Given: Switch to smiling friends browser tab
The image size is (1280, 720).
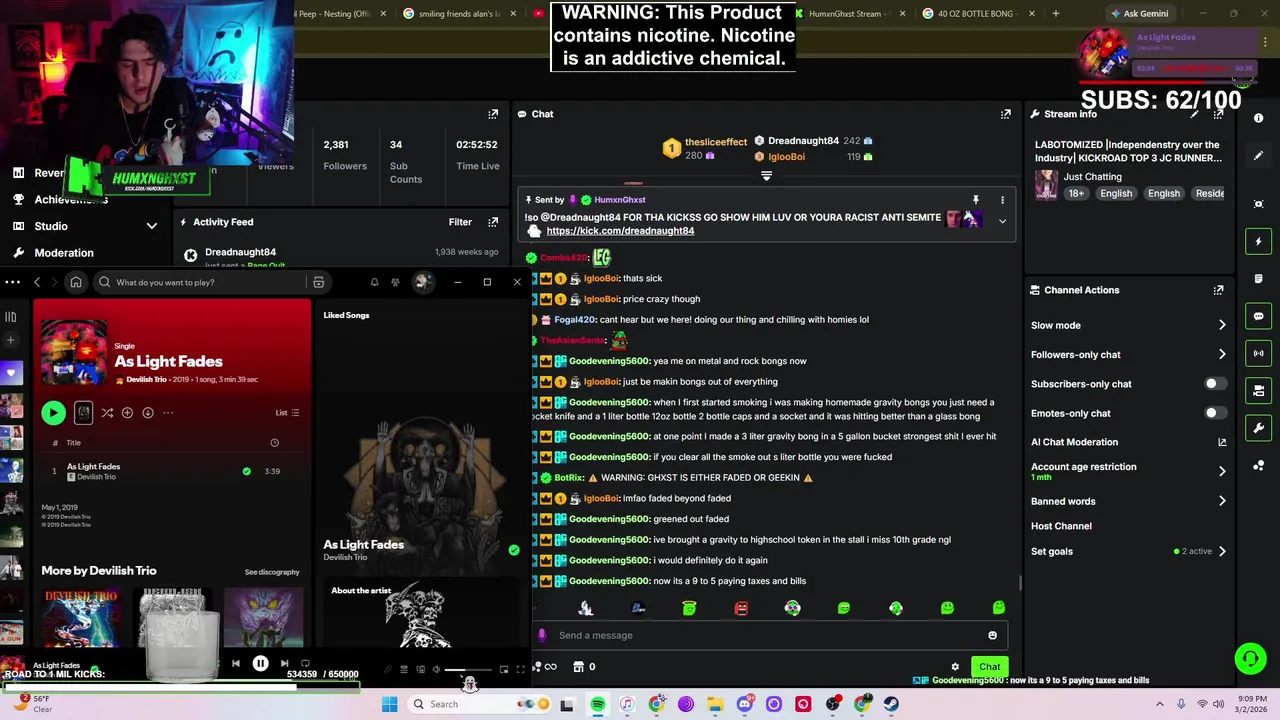Looking at the screenshot, I should [460, 14].
